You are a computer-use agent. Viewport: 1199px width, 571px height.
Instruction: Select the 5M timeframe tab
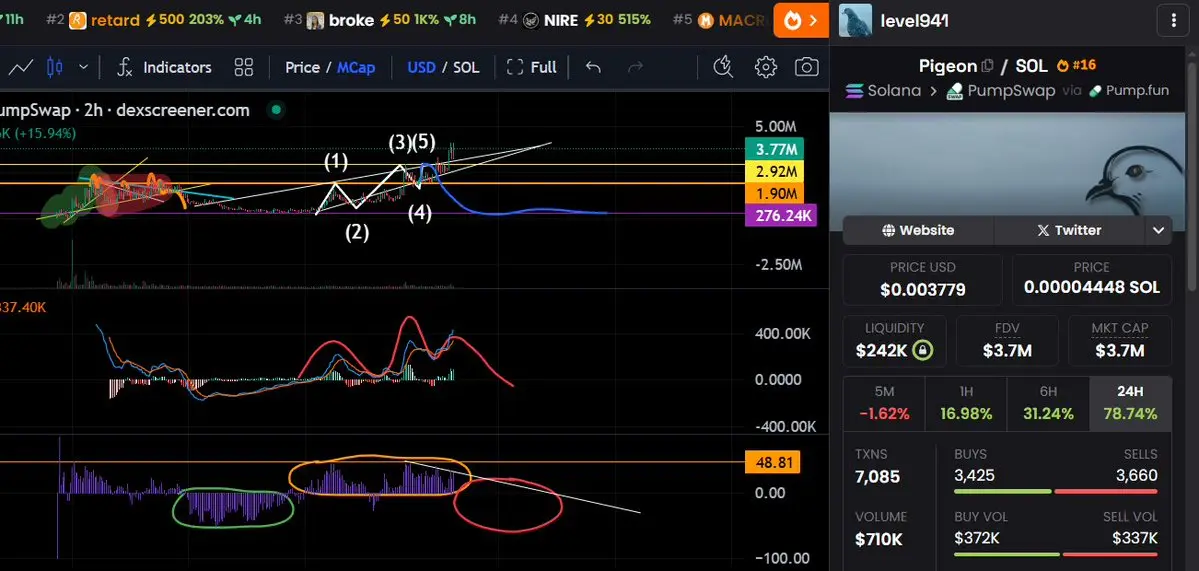pos(884,402)
